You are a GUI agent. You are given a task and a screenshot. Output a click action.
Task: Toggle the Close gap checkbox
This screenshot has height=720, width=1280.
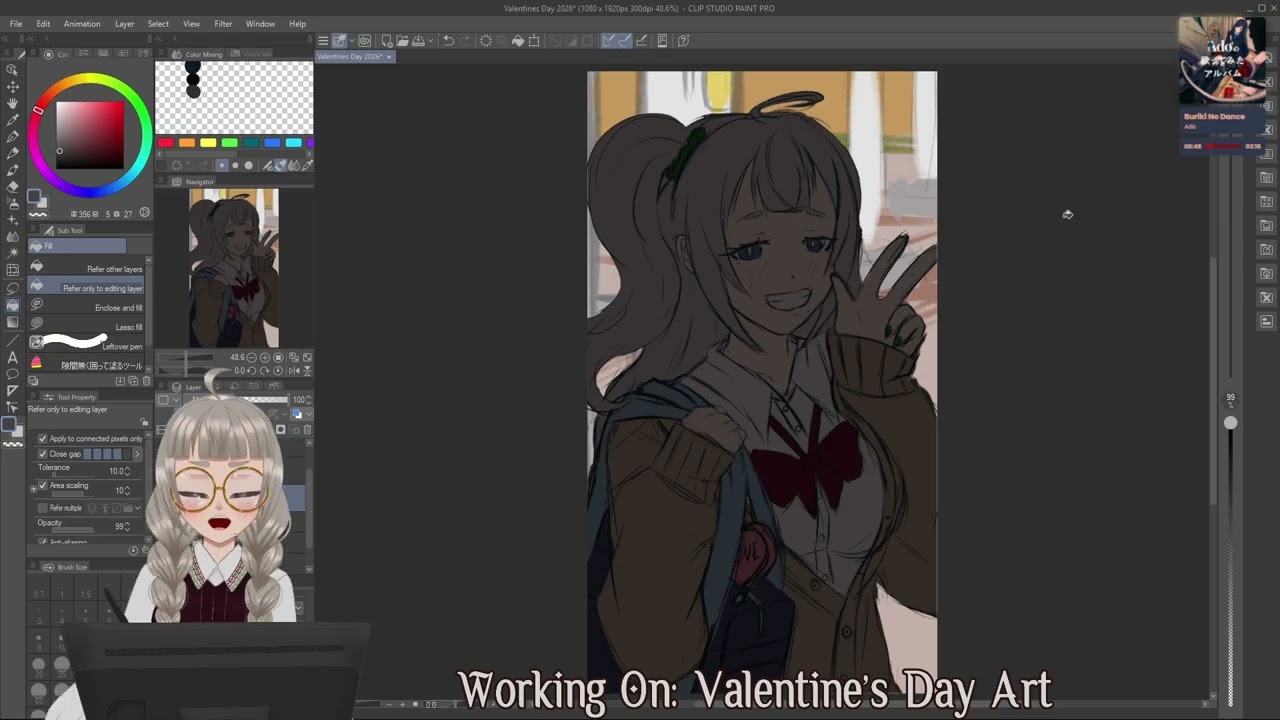[43, 454]
